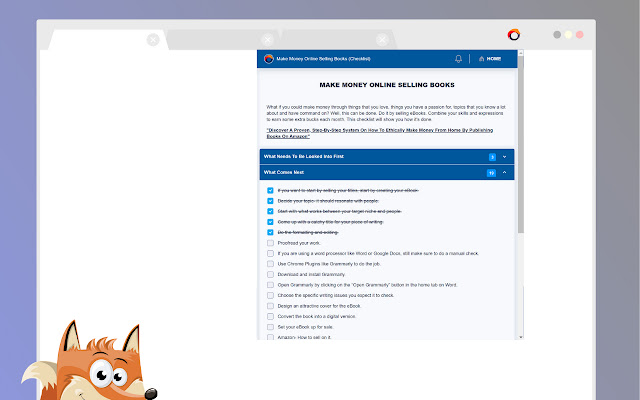Uncheck 'Start with what works' checkbox
The height and width of the screenshot is (400, 640).
pyautogui.click(x=270, y=211)
